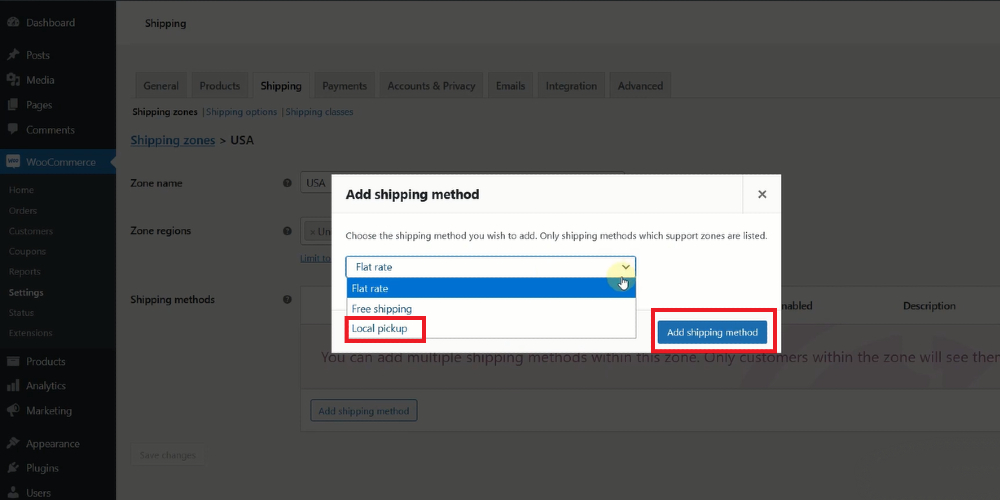Click the Appearance paintbrush icon
This screenshot has width=1000, height=500.
pyautogui.click(x=13, y=443)
